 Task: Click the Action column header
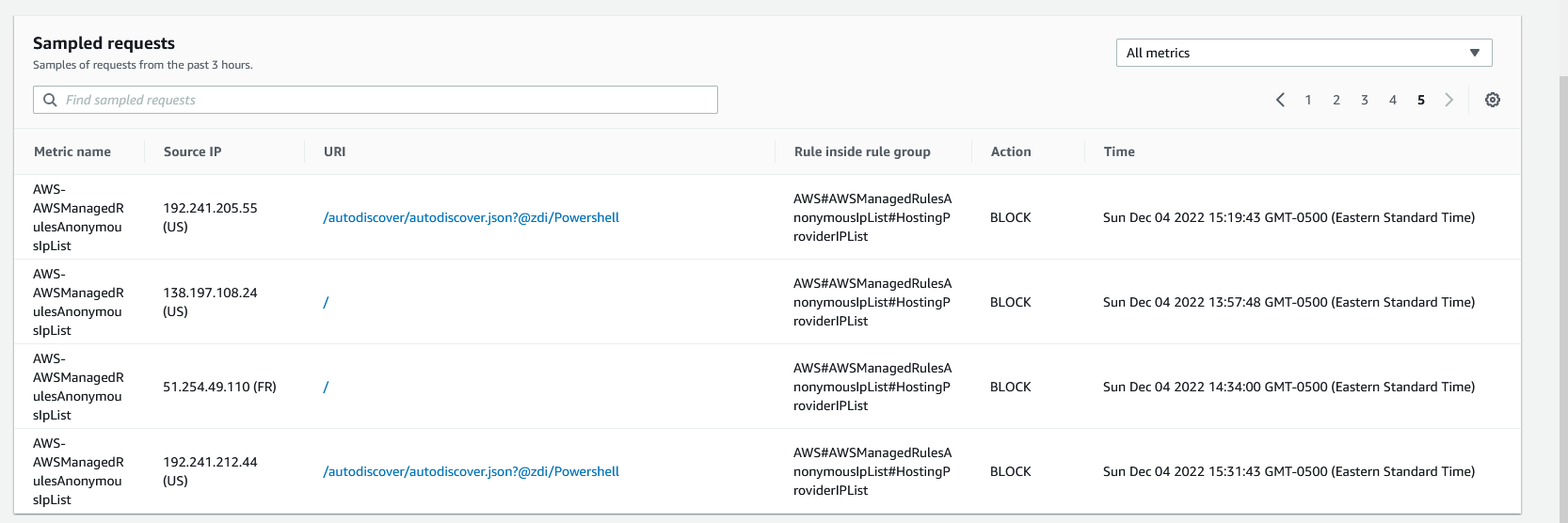point(1011,151)
